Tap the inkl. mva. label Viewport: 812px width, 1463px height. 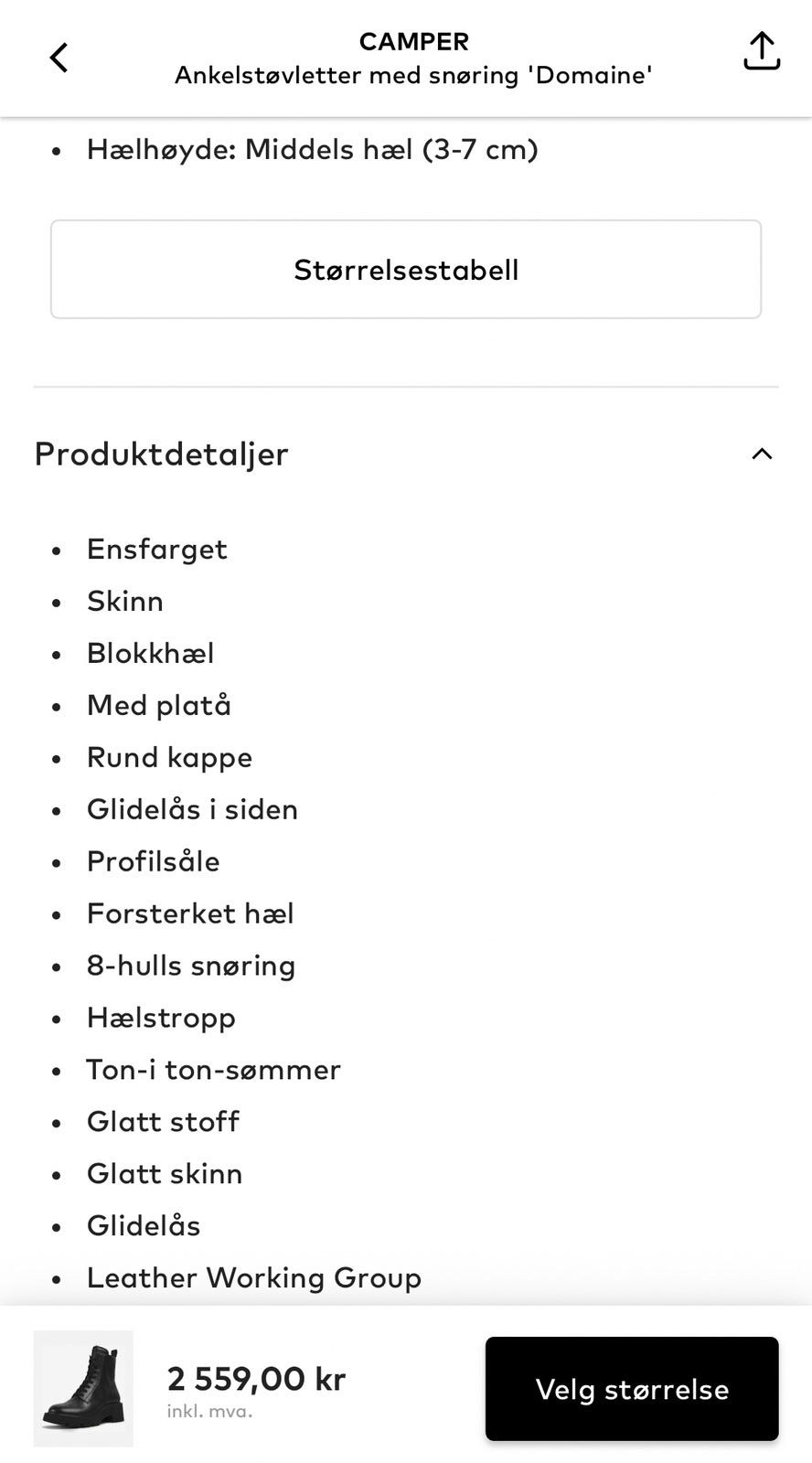click(209, 1410)
